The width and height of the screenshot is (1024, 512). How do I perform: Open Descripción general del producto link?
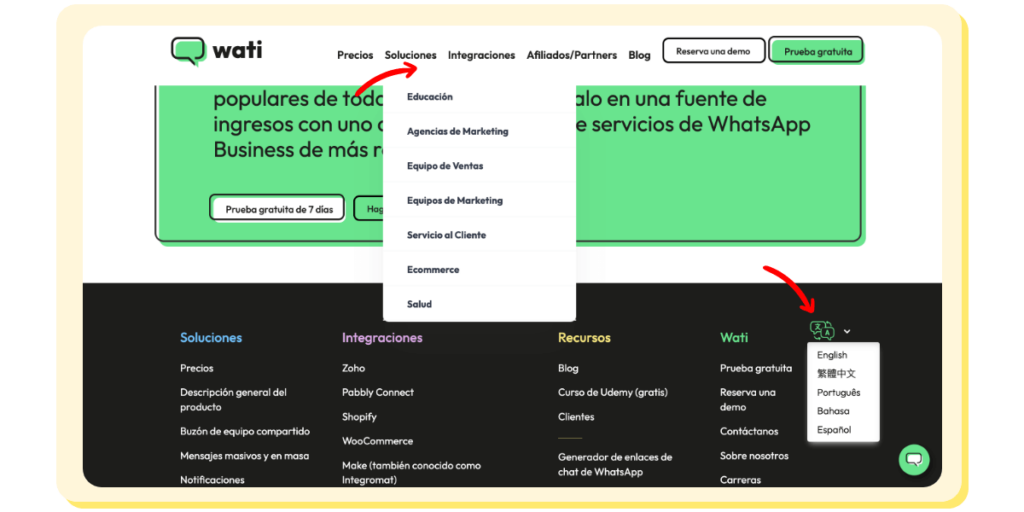(233, 400)
